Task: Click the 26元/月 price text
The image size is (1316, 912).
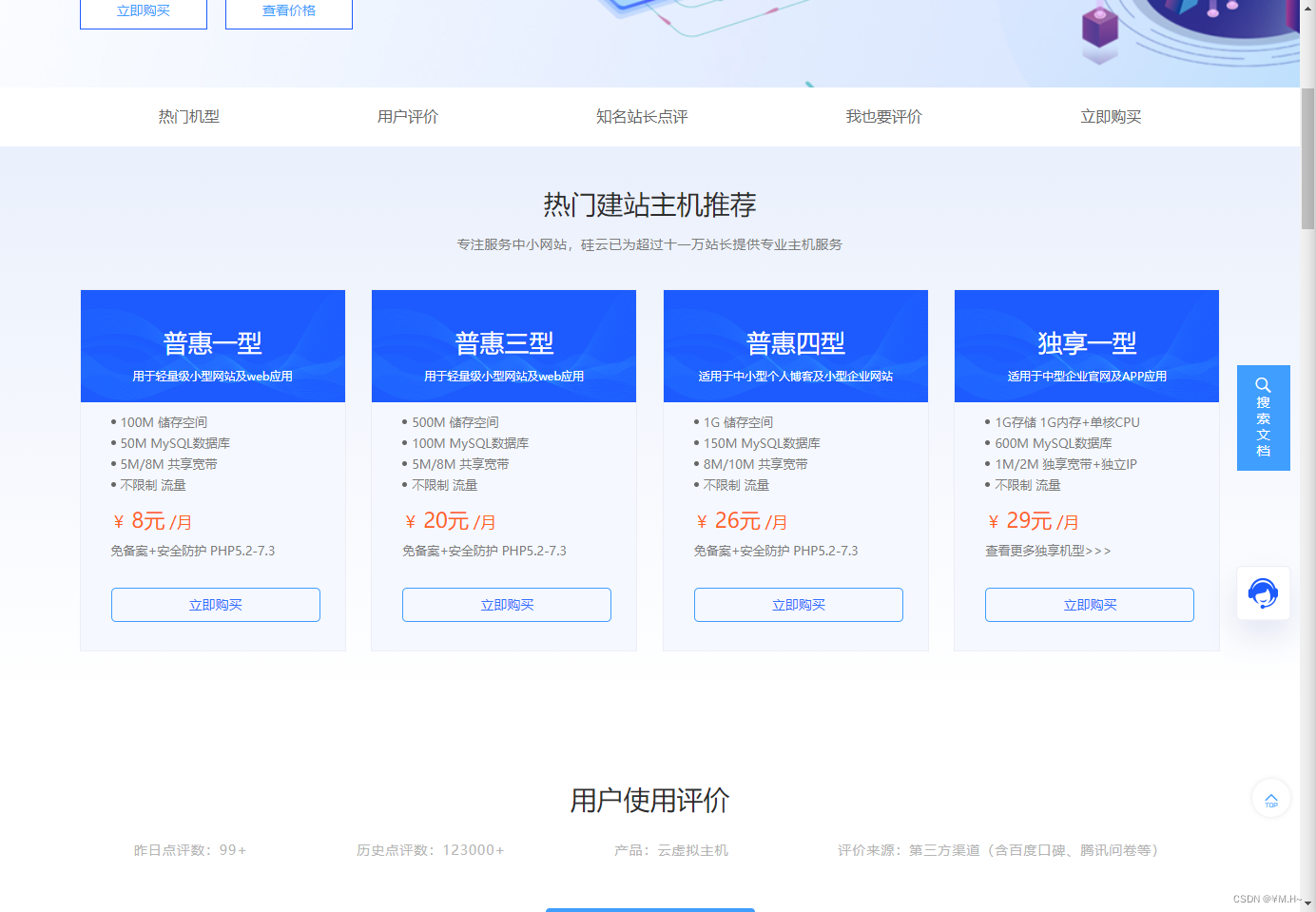Action: coord(742,521)
